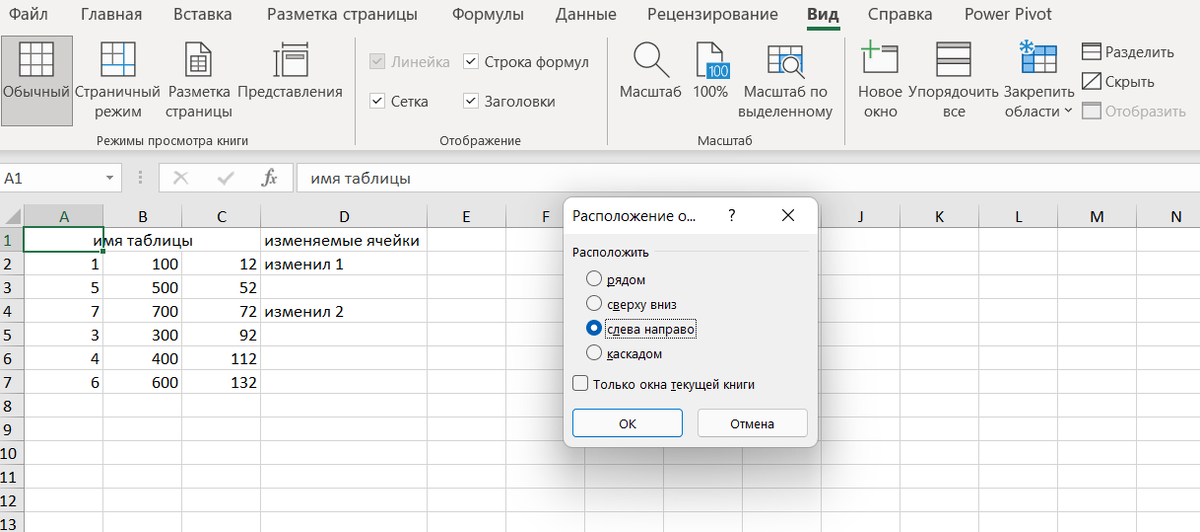The image size is (1200, 532).
Task: Uncheck Заголовки headings
Action: pos(471,101)
